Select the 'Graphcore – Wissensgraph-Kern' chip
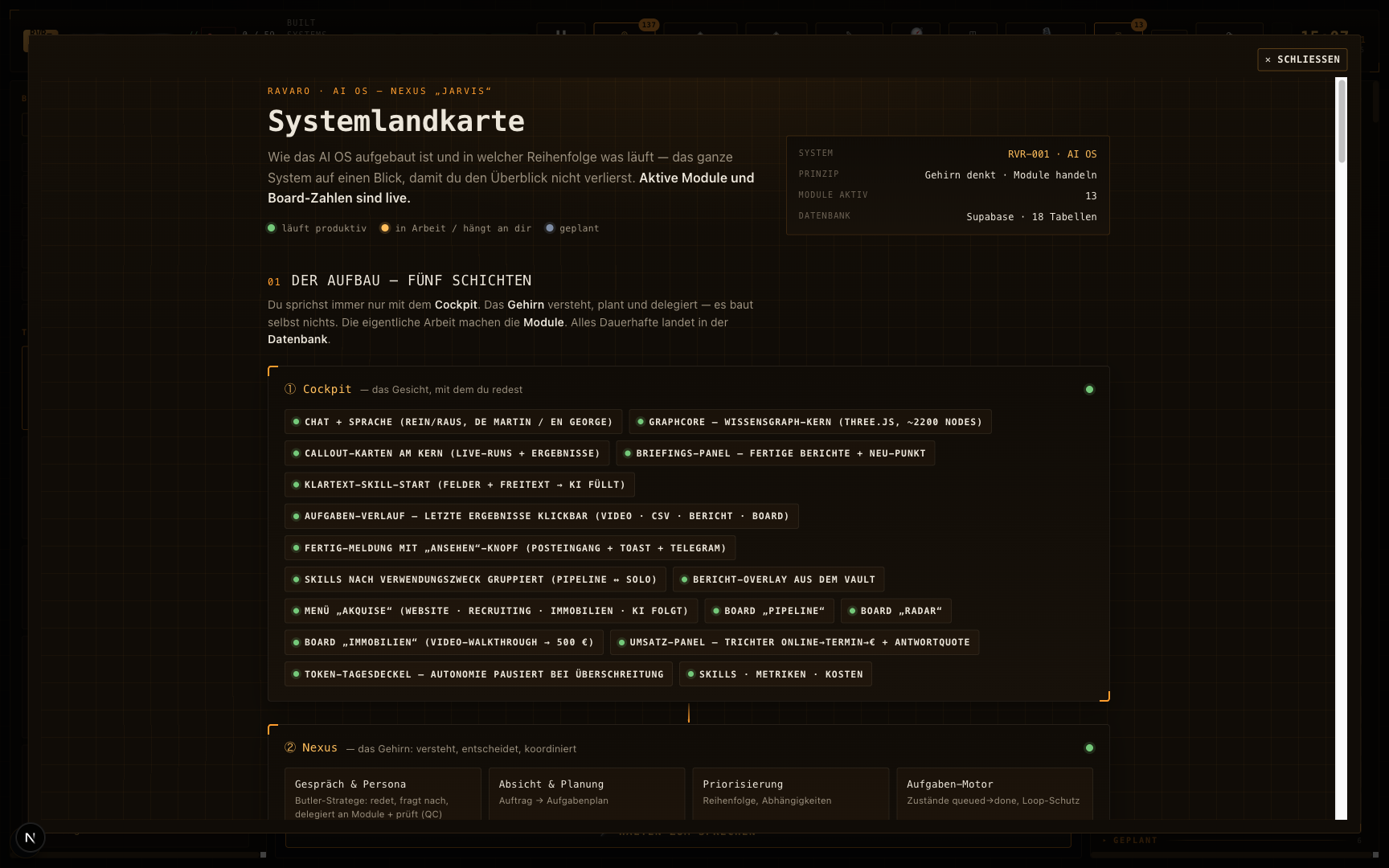1389x868 pixels. point(810,422)
